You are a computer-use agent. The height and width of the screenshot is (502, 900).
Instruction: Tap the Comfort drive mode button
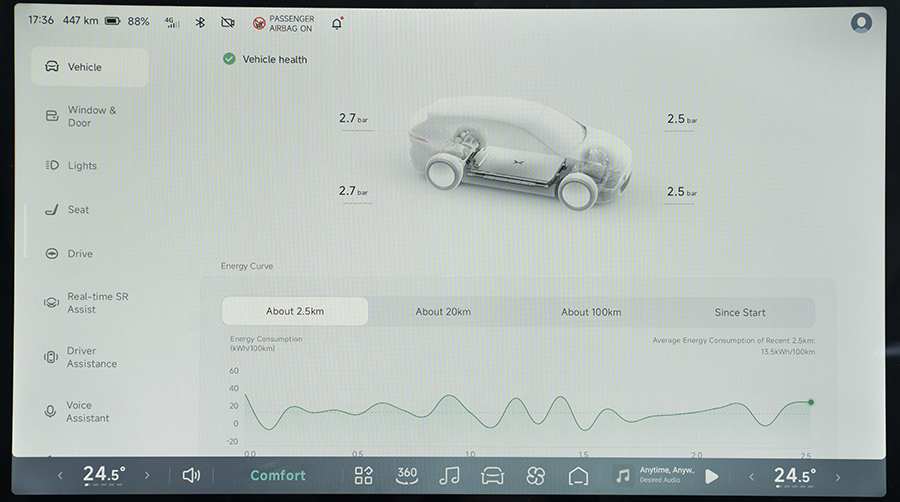point(278,475)
